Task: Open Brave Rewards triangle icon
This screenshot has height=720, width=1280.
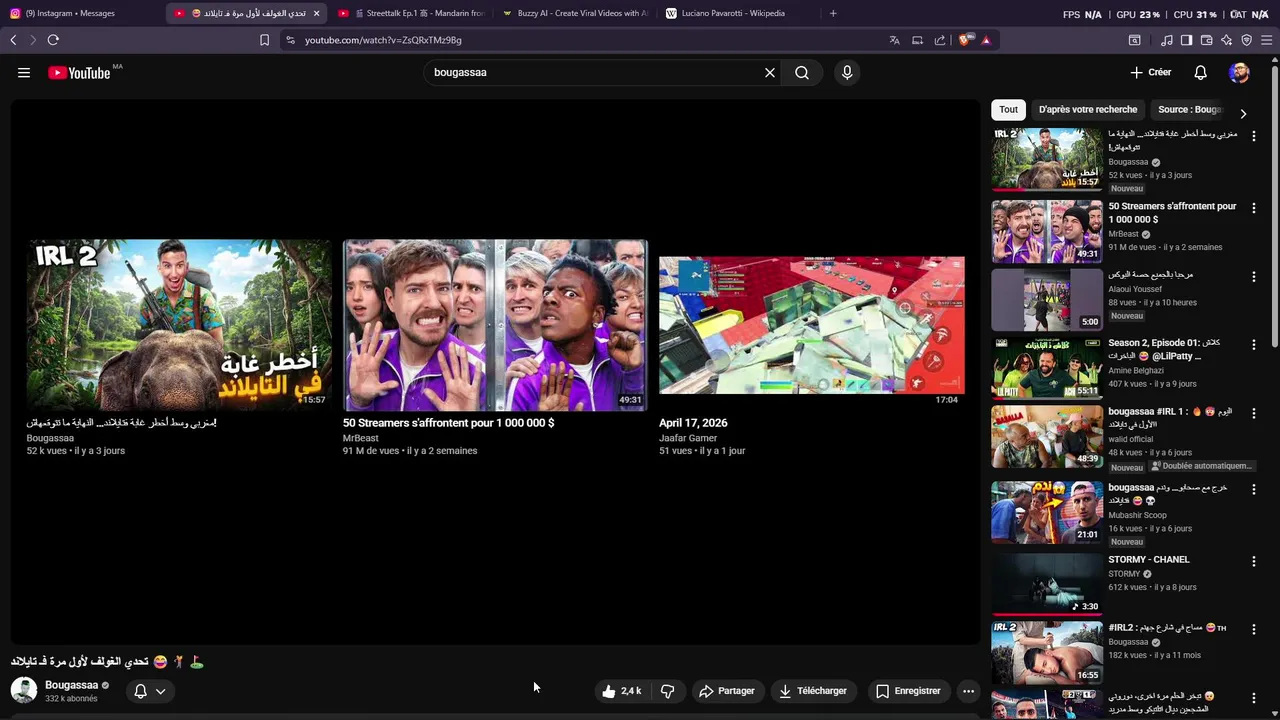Action: point(986,40)
